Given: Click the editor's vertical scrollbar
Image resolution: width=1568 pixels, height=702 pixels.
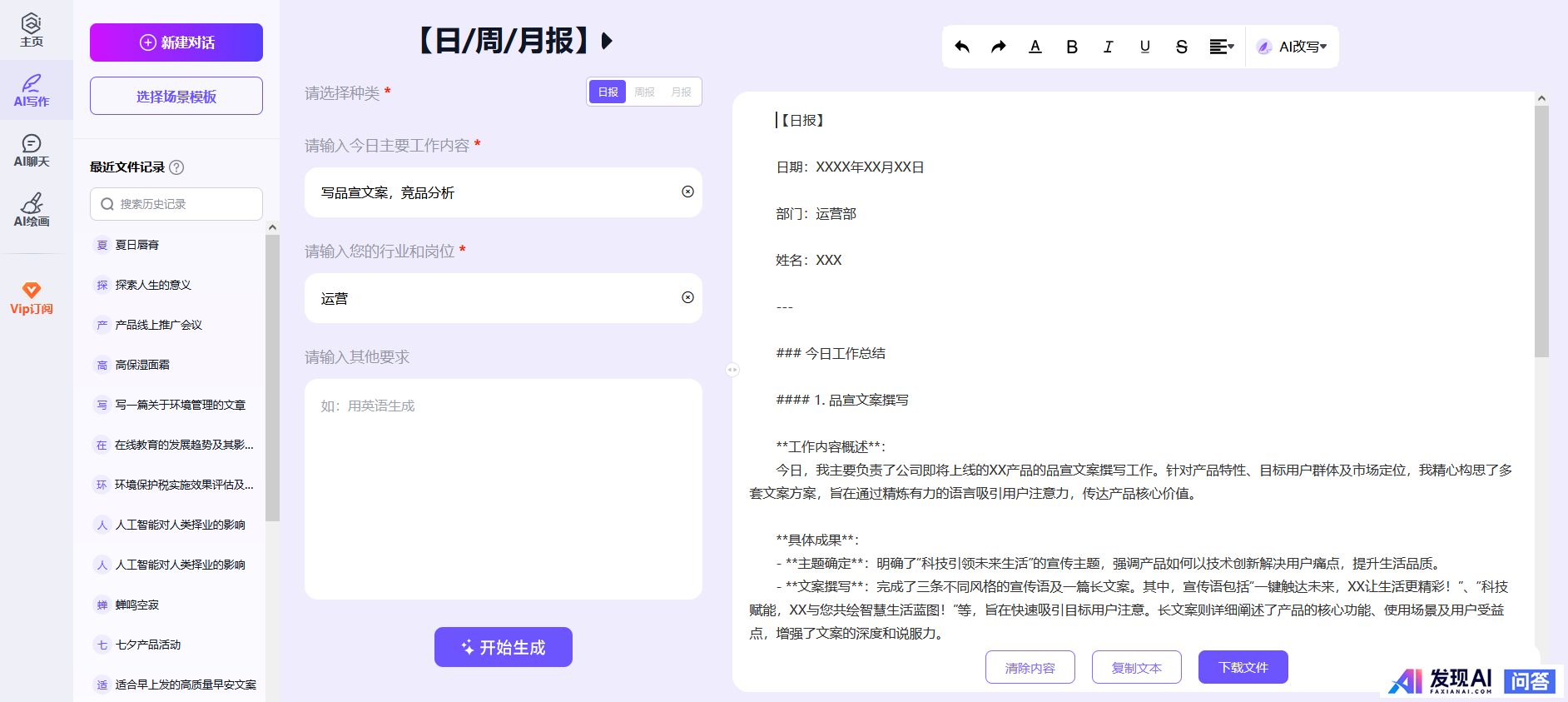Looking at the screenshot, I should point(1541,232).
